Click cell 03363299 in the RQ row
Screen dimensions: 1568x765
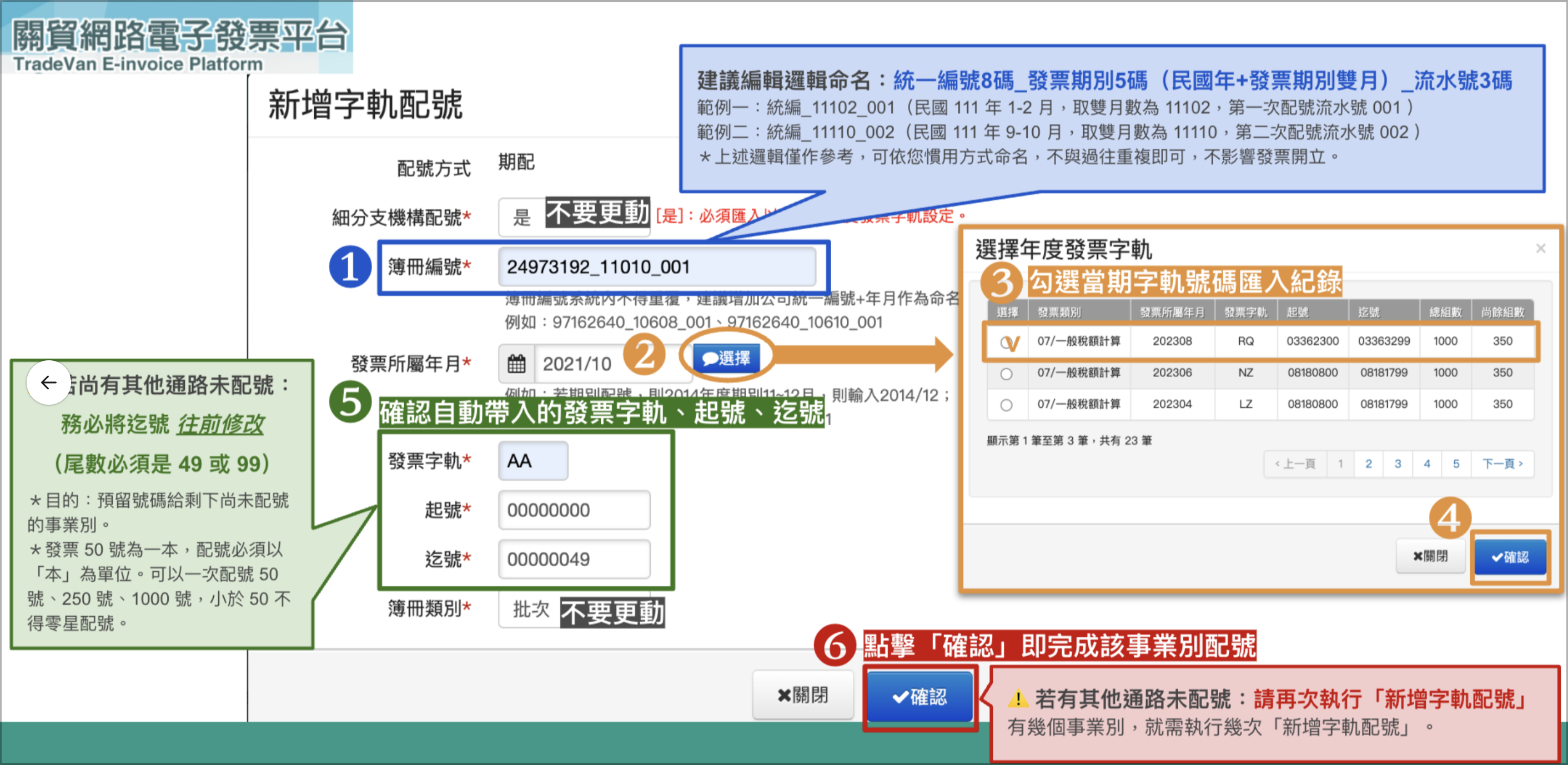click(x=1384, y=341)
